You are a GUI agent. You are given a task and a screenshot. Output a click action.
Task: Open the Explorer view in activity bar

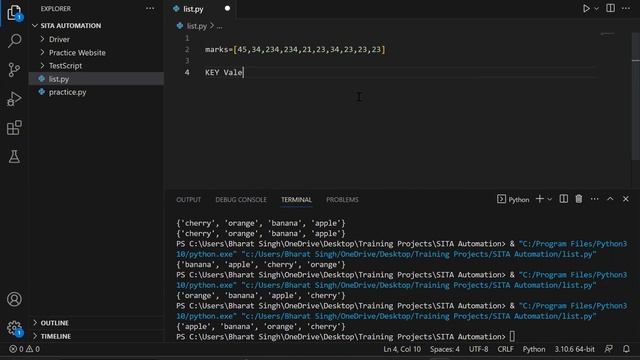(14, 12)
